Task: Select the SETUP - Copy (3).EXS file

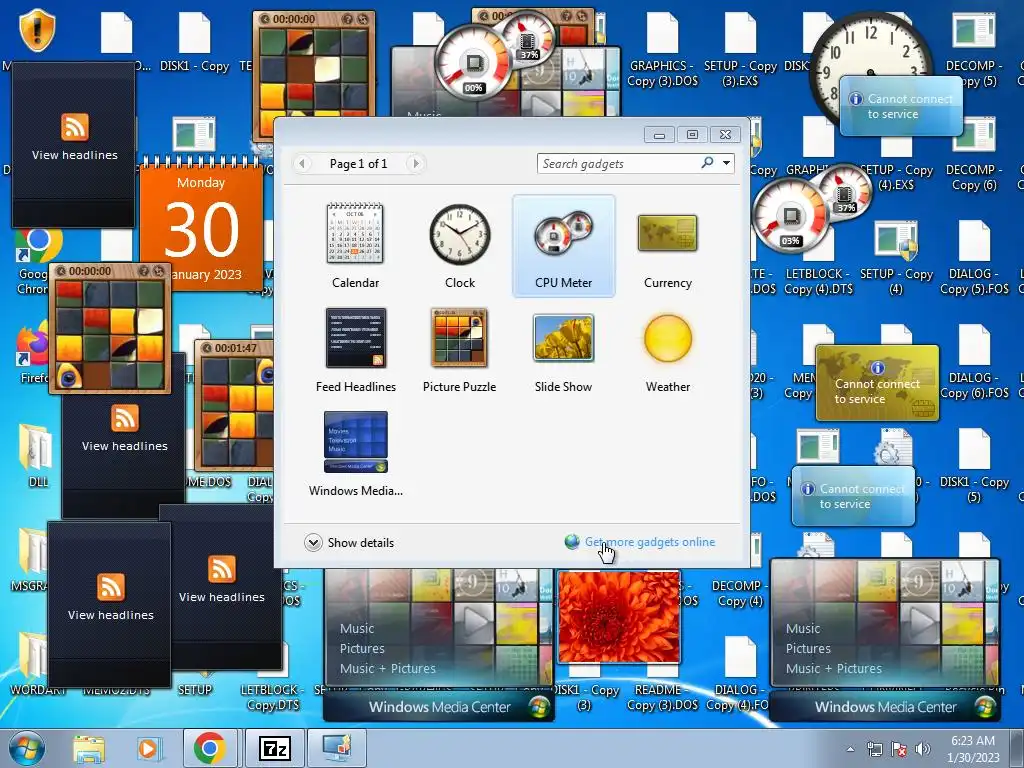Action: pyautogui.click(x=740, y=50)
